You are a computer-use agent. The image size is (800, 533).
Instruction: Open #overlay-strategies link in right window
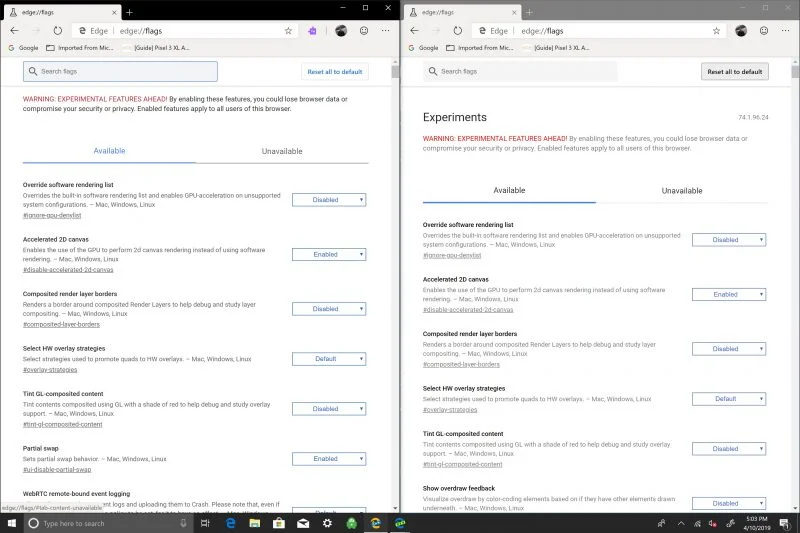[x=450, y=410]
